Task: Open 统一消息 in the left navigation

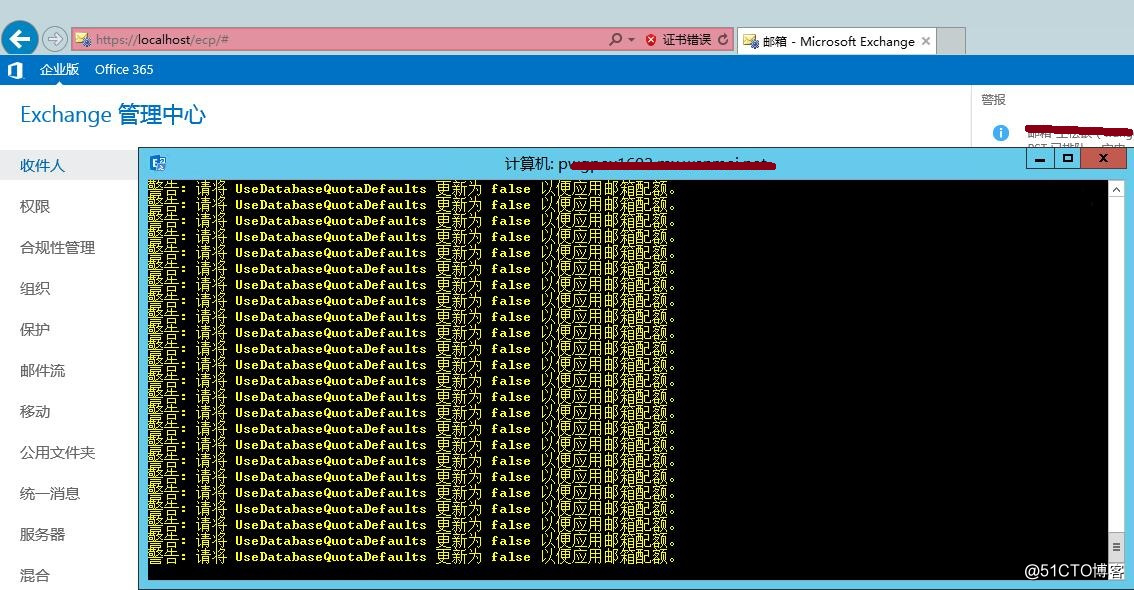Action: pos(49,494)
